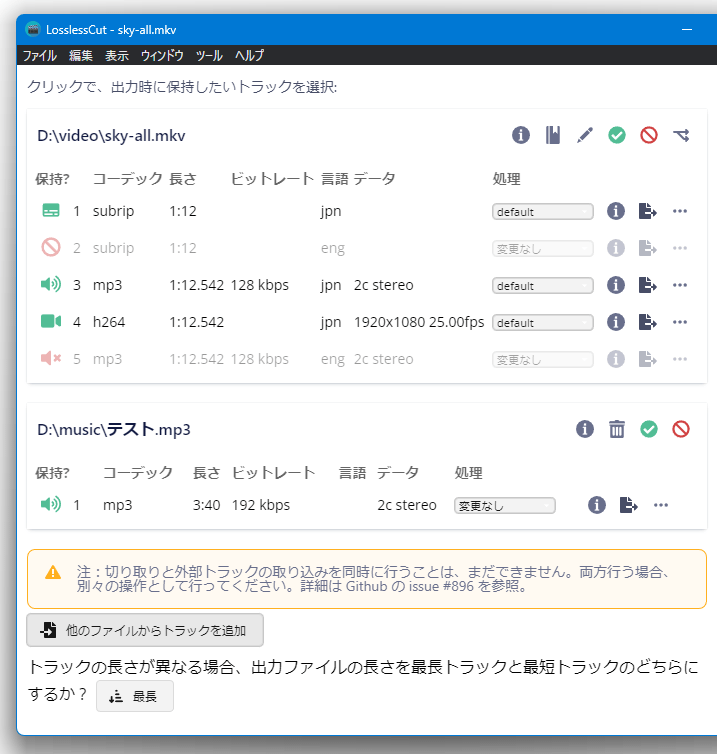Show info for track 2 subrip eng
The image size is (717, 754).
click(616, 248)
